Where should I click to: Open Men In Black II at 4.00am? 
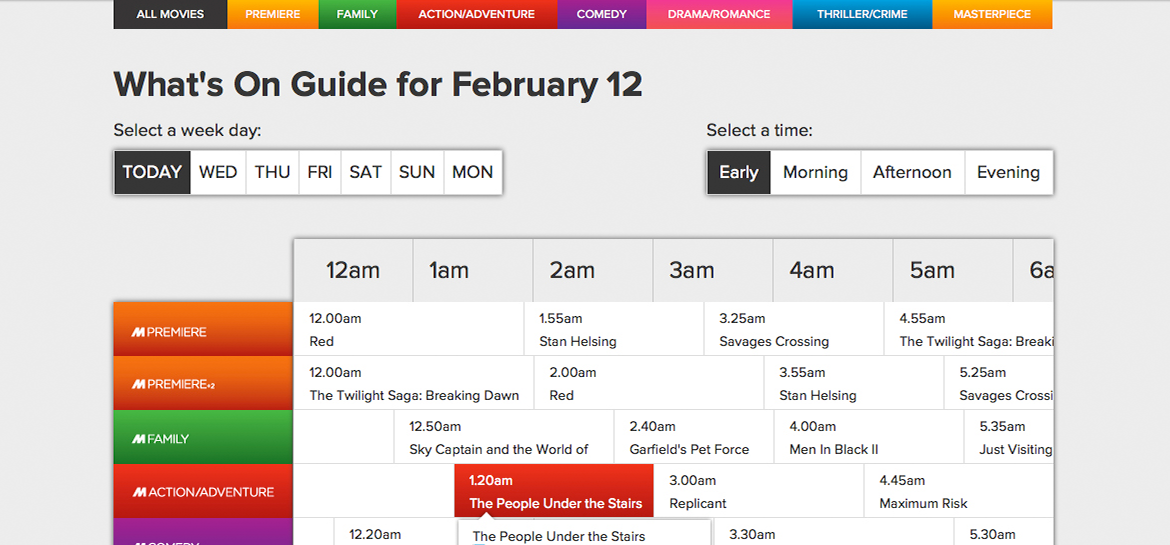click(x=869, y=437)
